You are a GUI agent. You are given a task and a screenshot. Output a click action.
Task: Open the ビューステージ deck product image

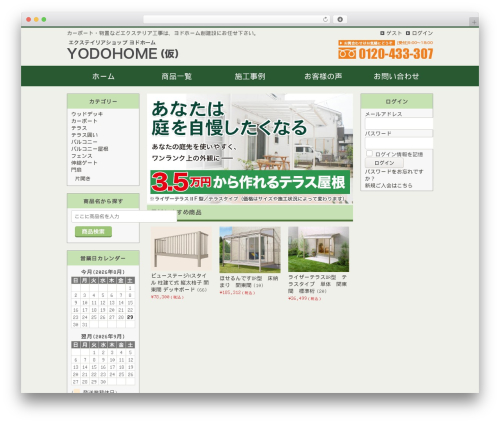pyautogui.click(x=181, y=248)
